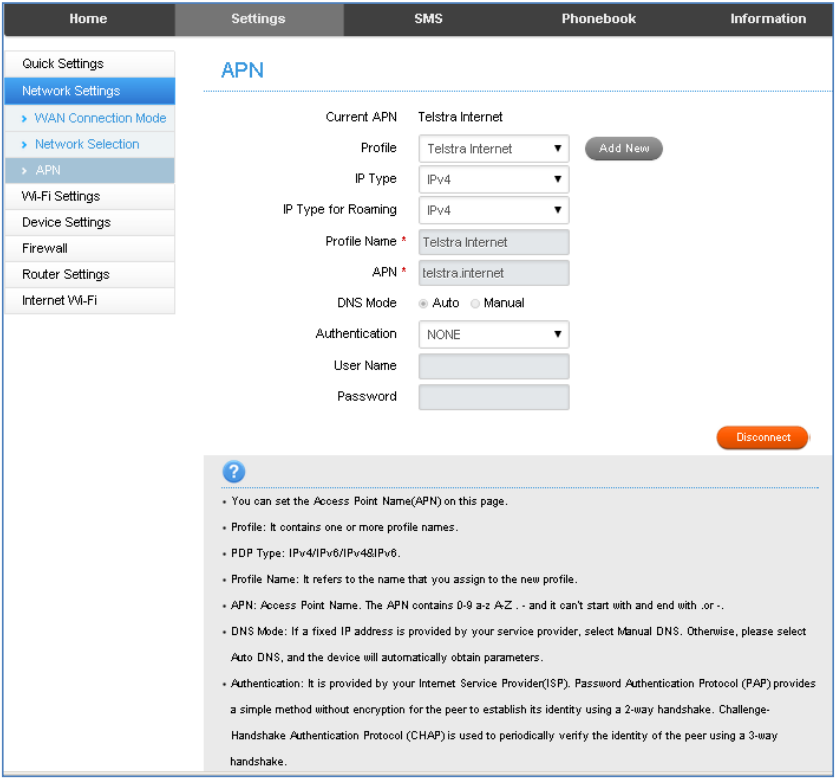The image size is (837, 780).
Task: Open WAN Connection Mode in sidebar
Action: coord(100,118)
